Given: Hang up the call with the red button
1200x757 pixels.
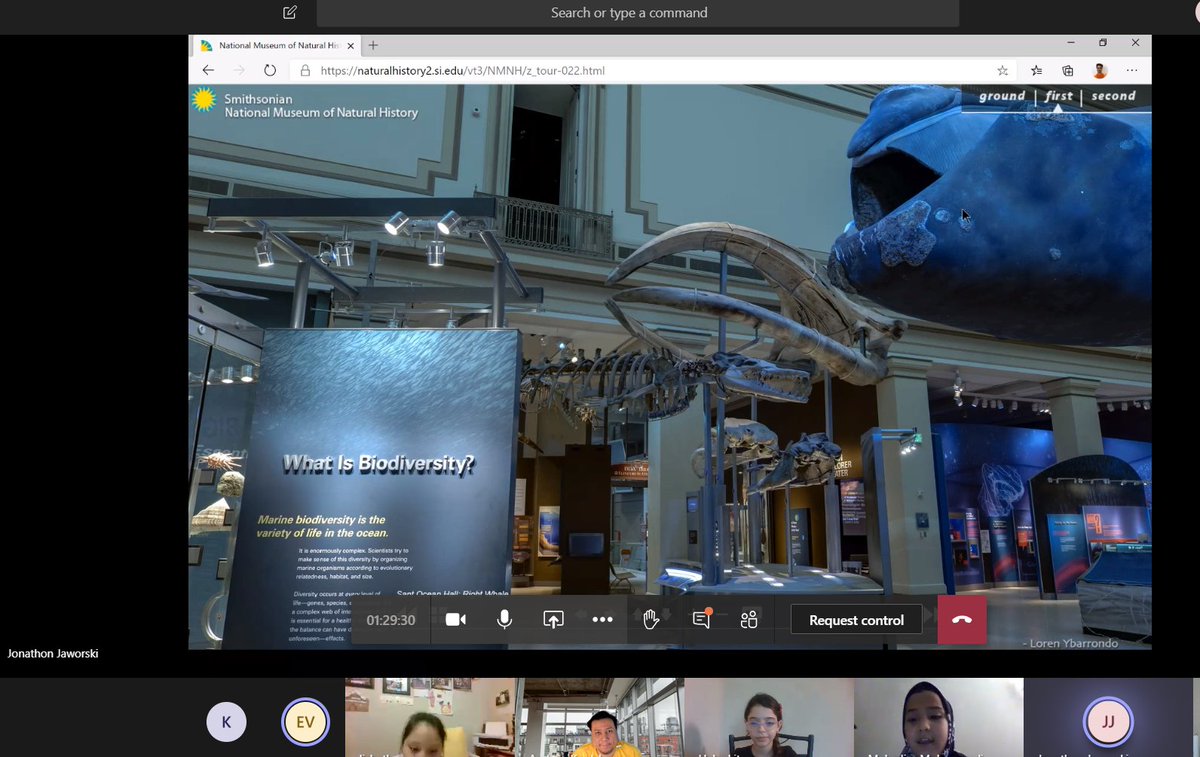Looking at the screenshot, I should (x=962, y=620).
